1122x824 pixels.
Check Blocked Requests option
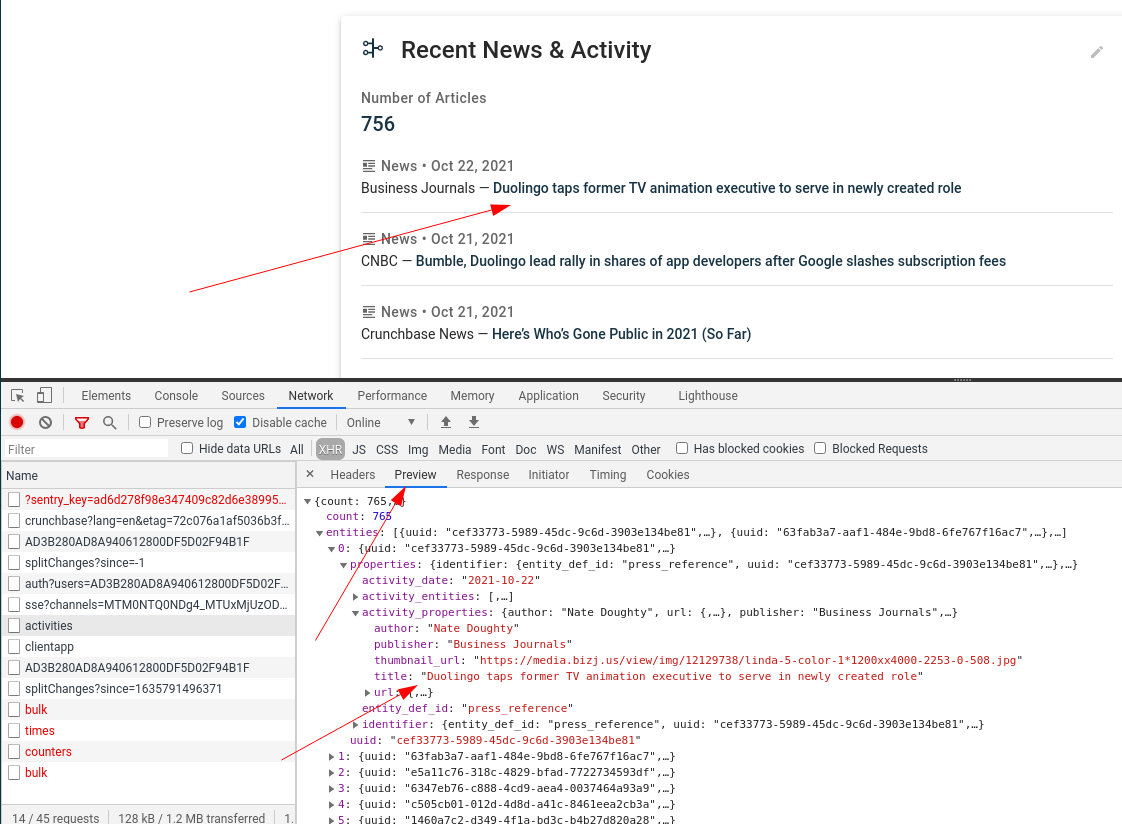(x=820, y=448)
